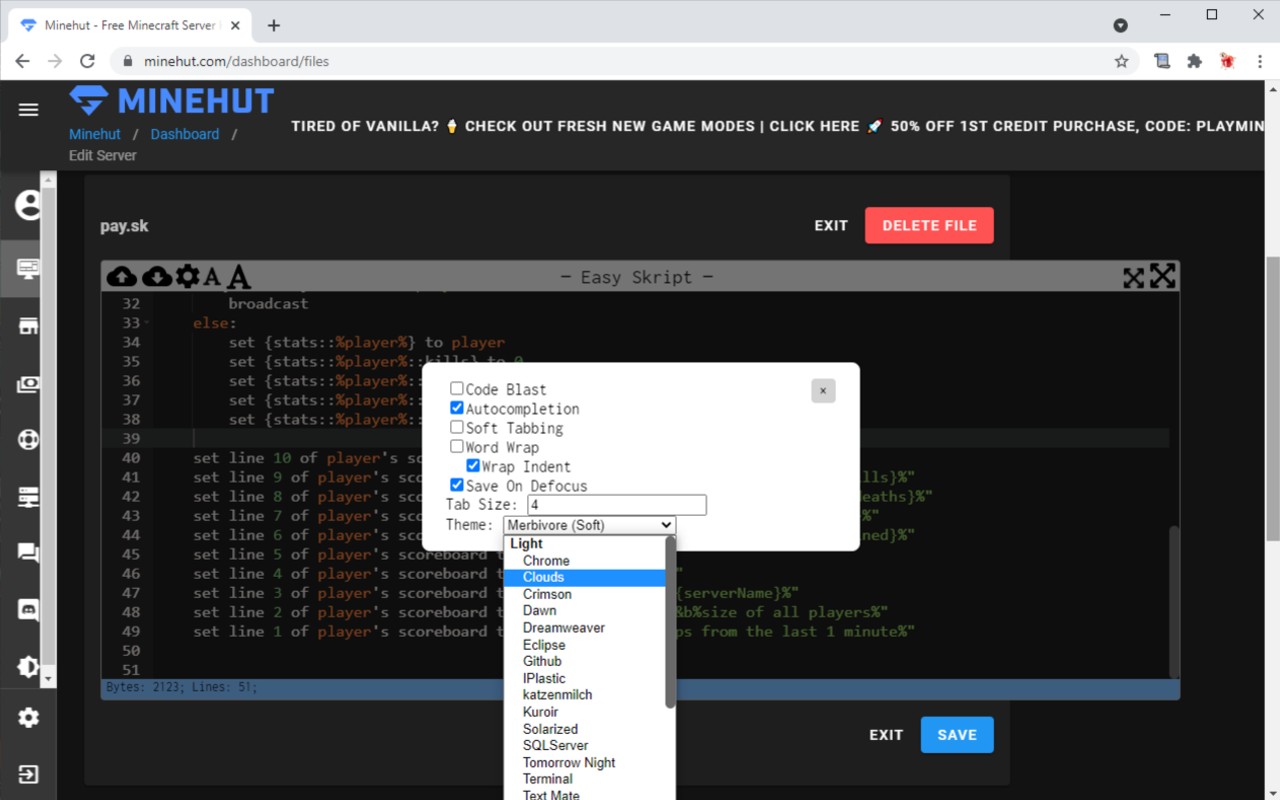Click the cloud download icon in Easy Skript

157,277
